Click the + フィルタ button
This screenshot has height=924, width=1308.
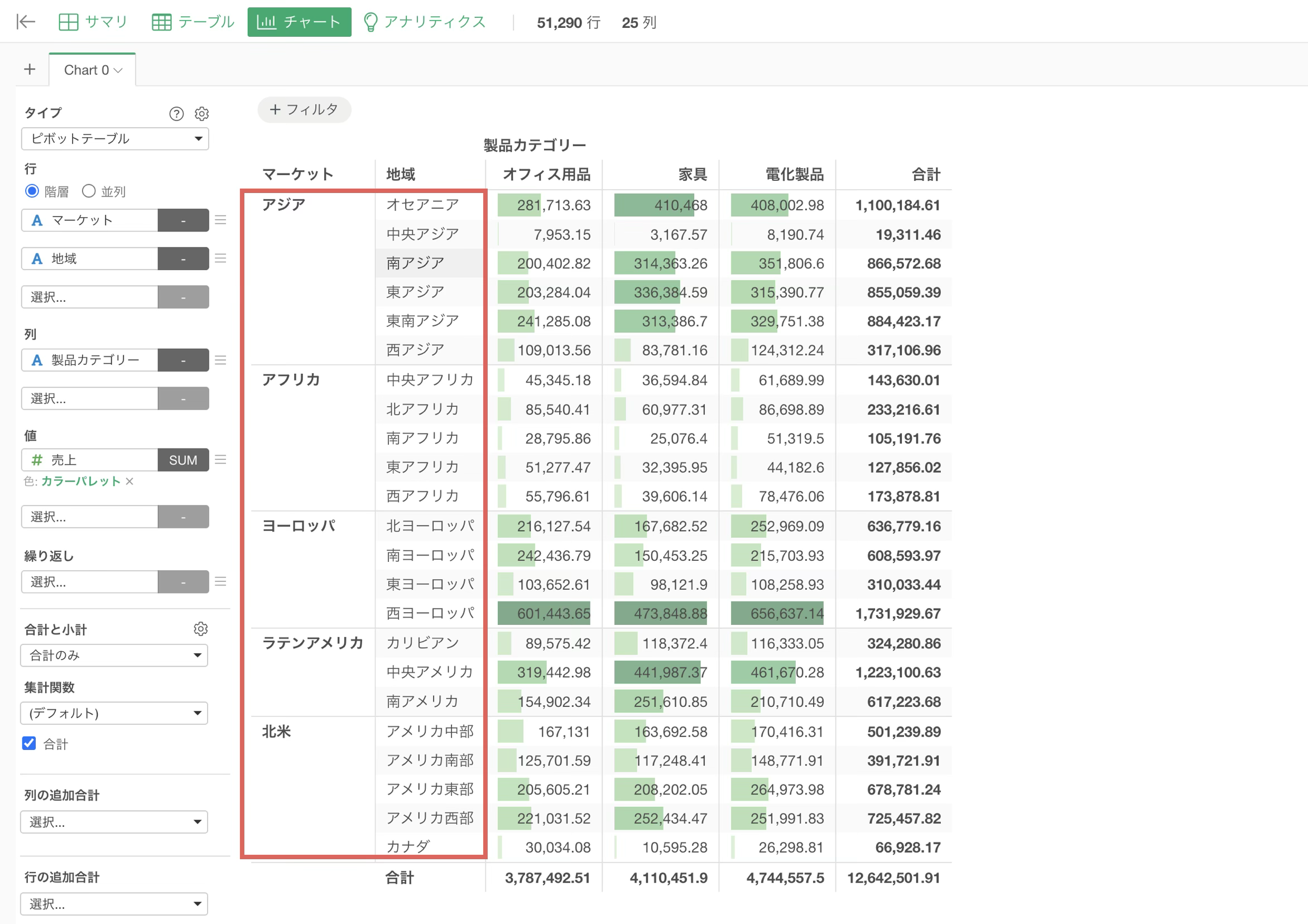coord(304,109)
